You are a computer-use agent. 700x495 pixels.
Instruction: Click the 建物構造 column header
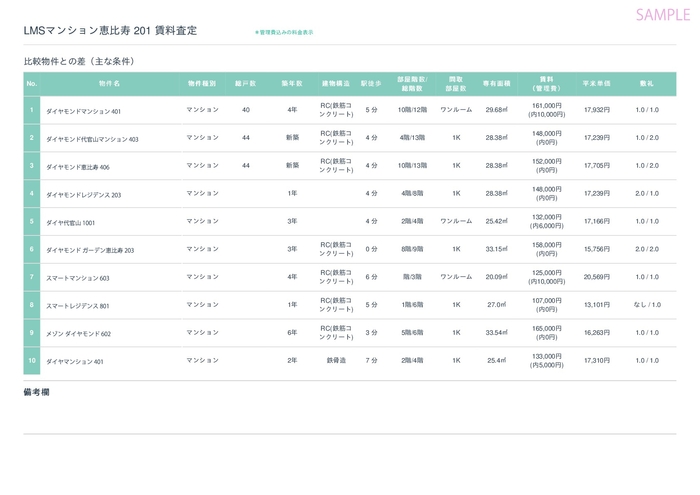(x=335, y=83)
